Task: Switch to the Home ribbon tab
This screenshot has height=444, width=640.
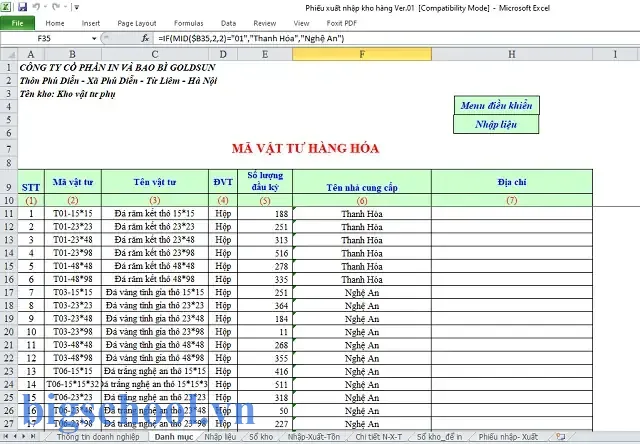Action: point(55,23)
